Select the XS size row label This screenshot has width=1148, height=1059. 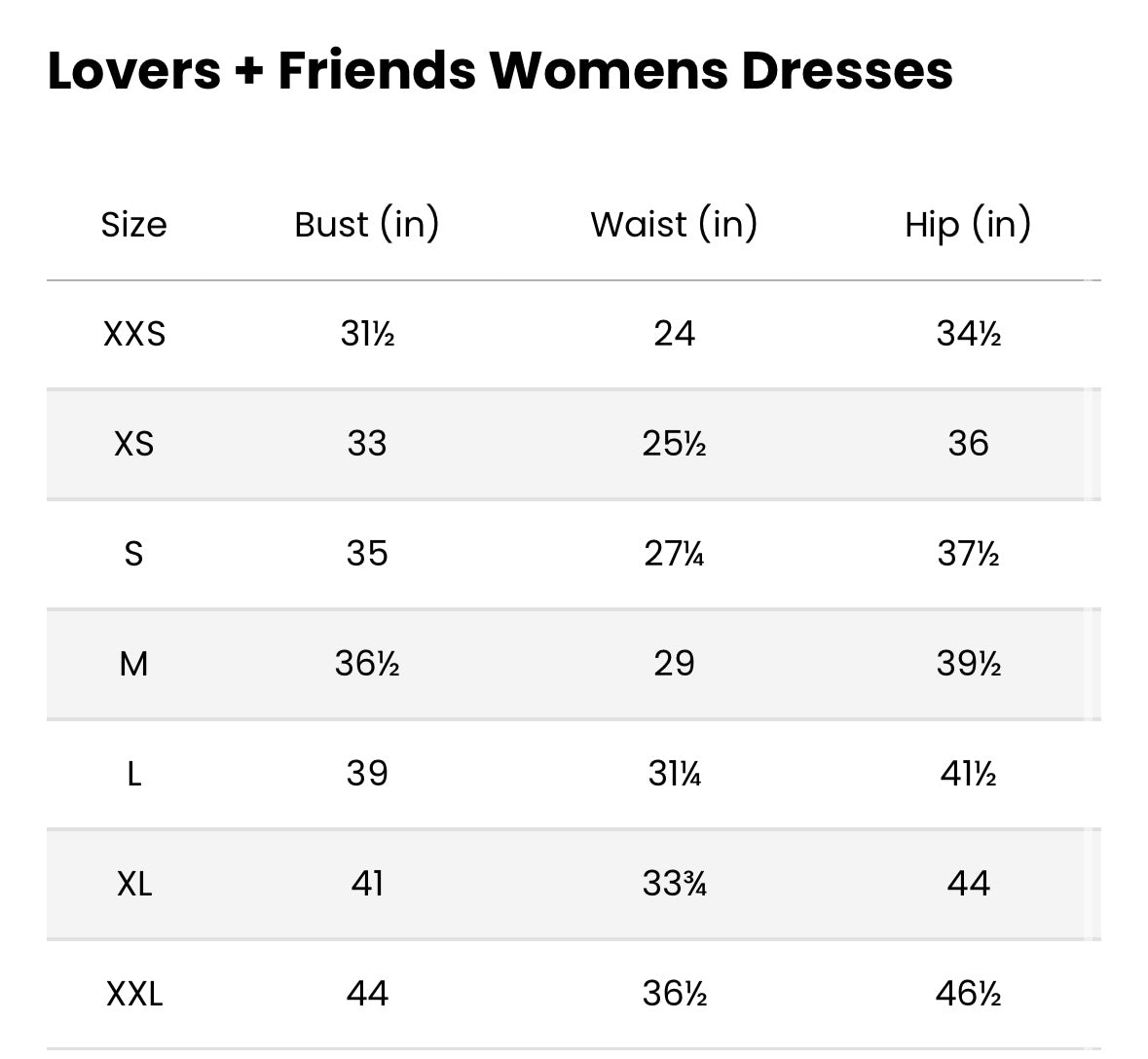point(134,444)
